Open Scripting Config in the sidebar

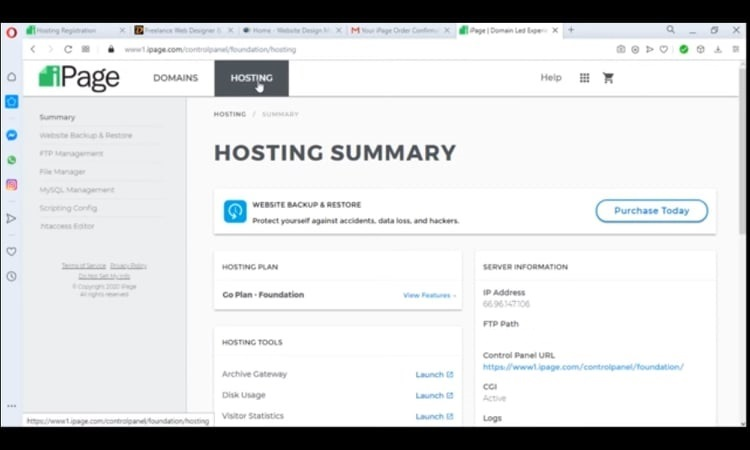[68, 208]
